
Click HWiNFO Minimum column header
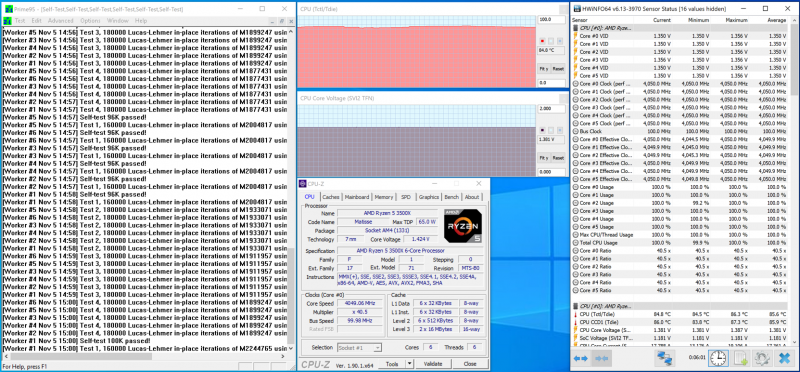coord(698,20)
